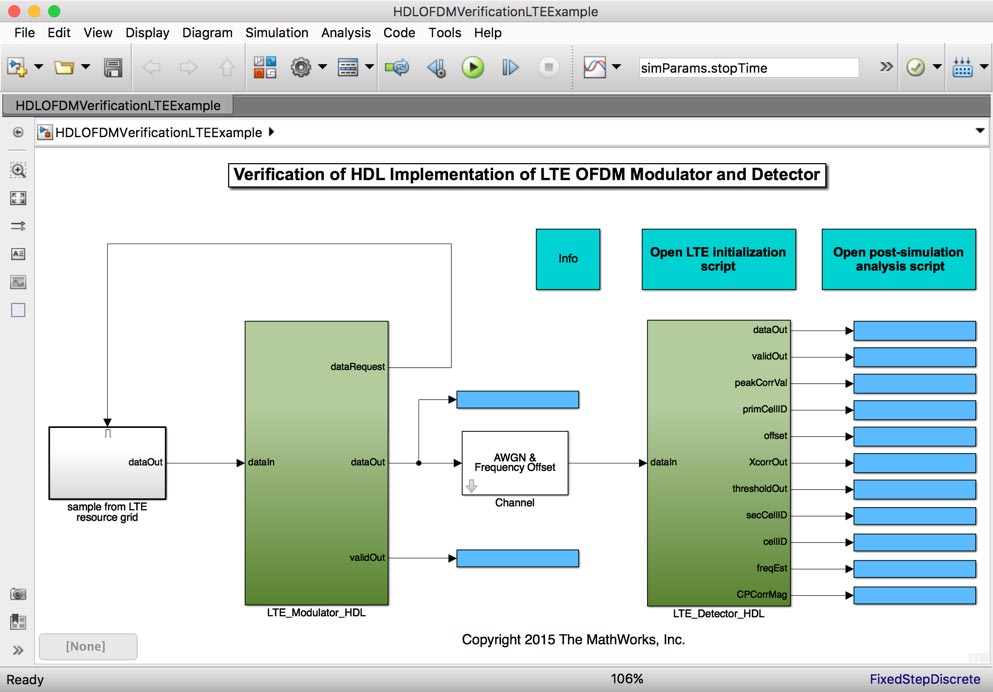Open the Simulation Data Inspector icon
Viewport: 993px width, 692px height.
click(595, 67)
